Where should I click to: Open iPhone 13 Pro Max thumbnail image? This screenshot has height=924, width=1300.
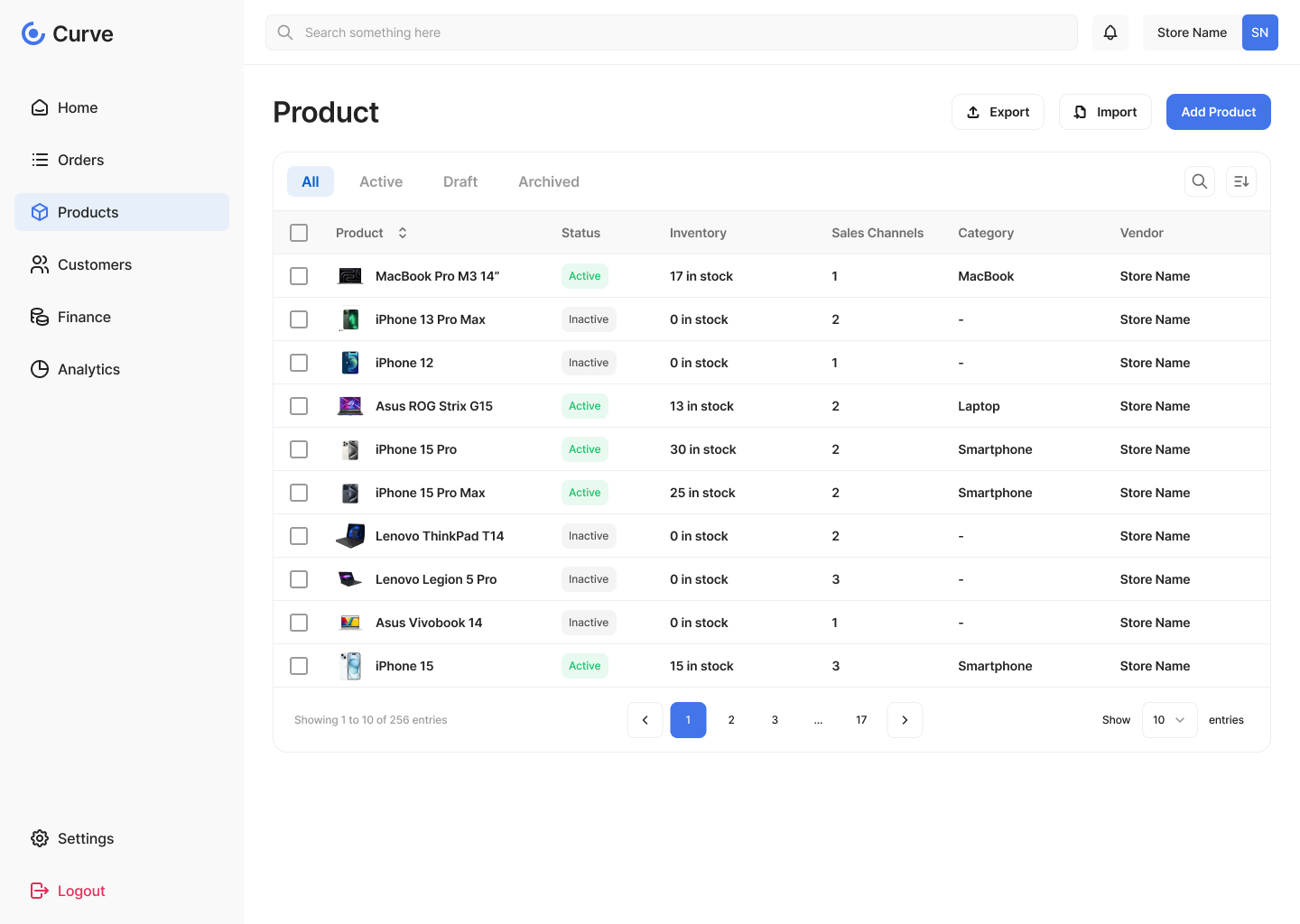point(350,319)
